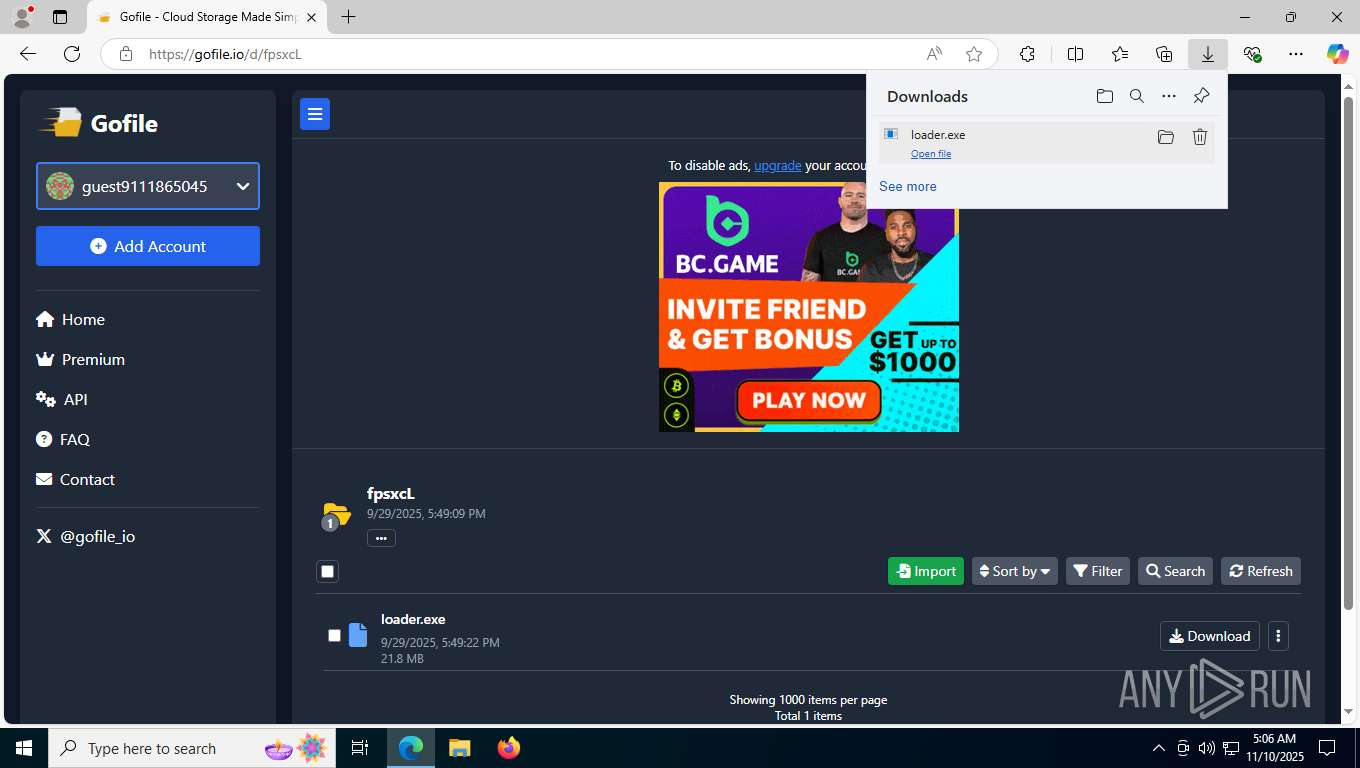1360x768 pixels.
Task: Launch Firefox from taskbar
Action: 509,748
